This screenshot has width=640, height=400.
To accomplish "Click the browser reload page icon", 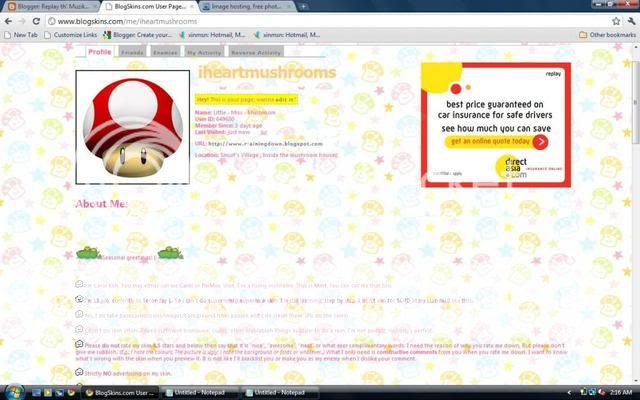I will point(36,20).
